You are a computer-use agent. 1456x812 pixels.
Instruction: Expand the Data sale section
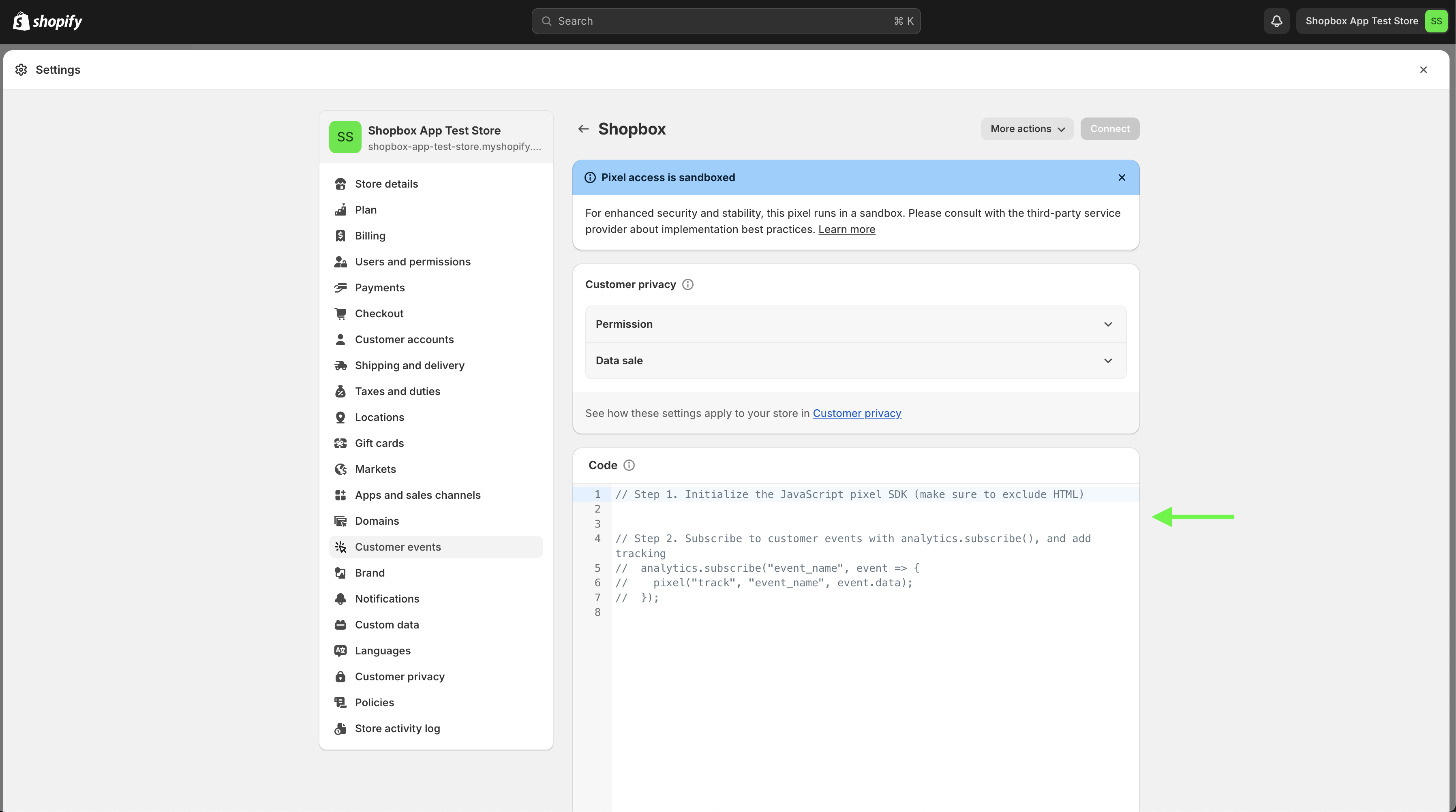[x=855, y=361]
